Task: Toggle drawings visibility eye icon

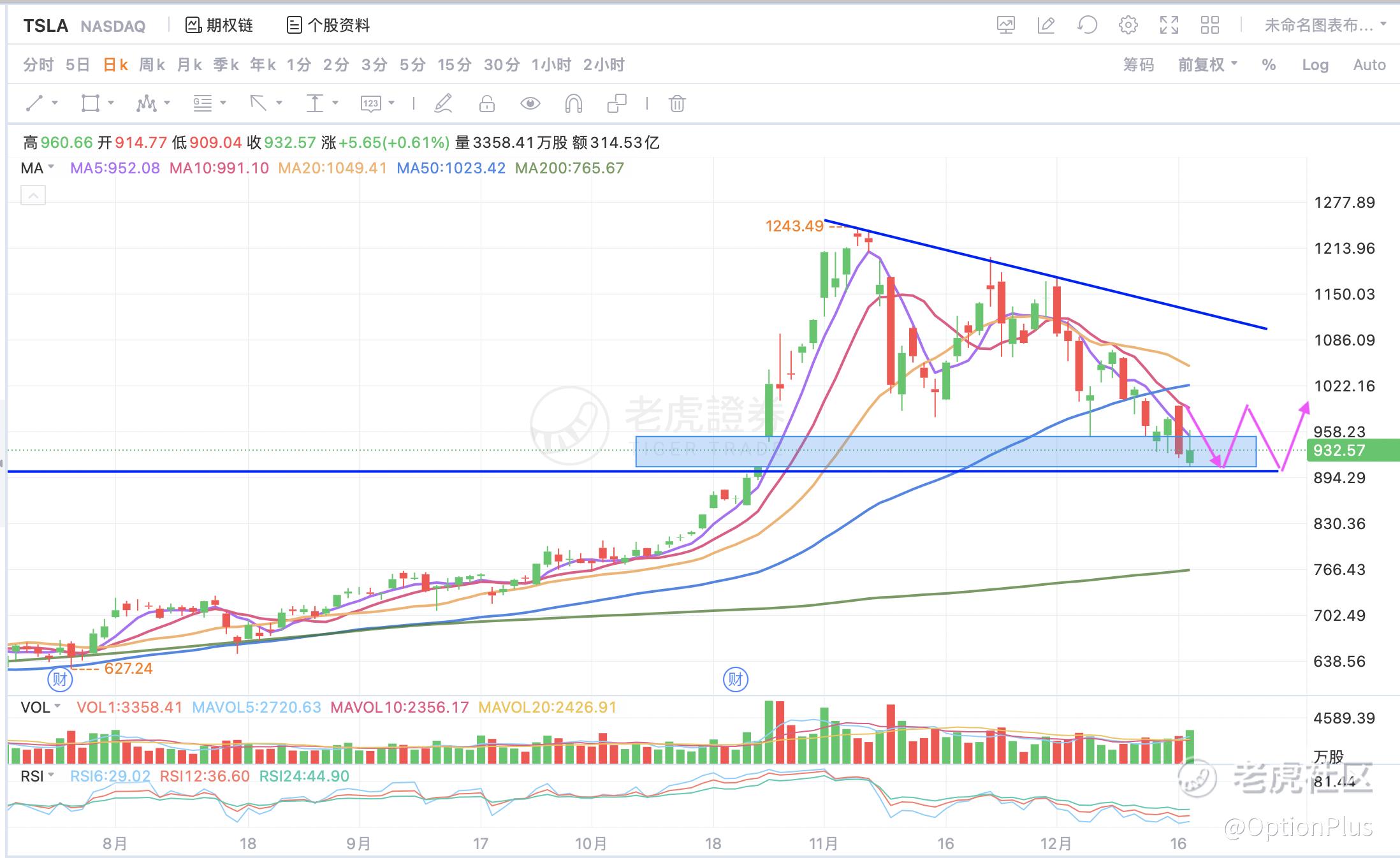Action: [530, 103]
